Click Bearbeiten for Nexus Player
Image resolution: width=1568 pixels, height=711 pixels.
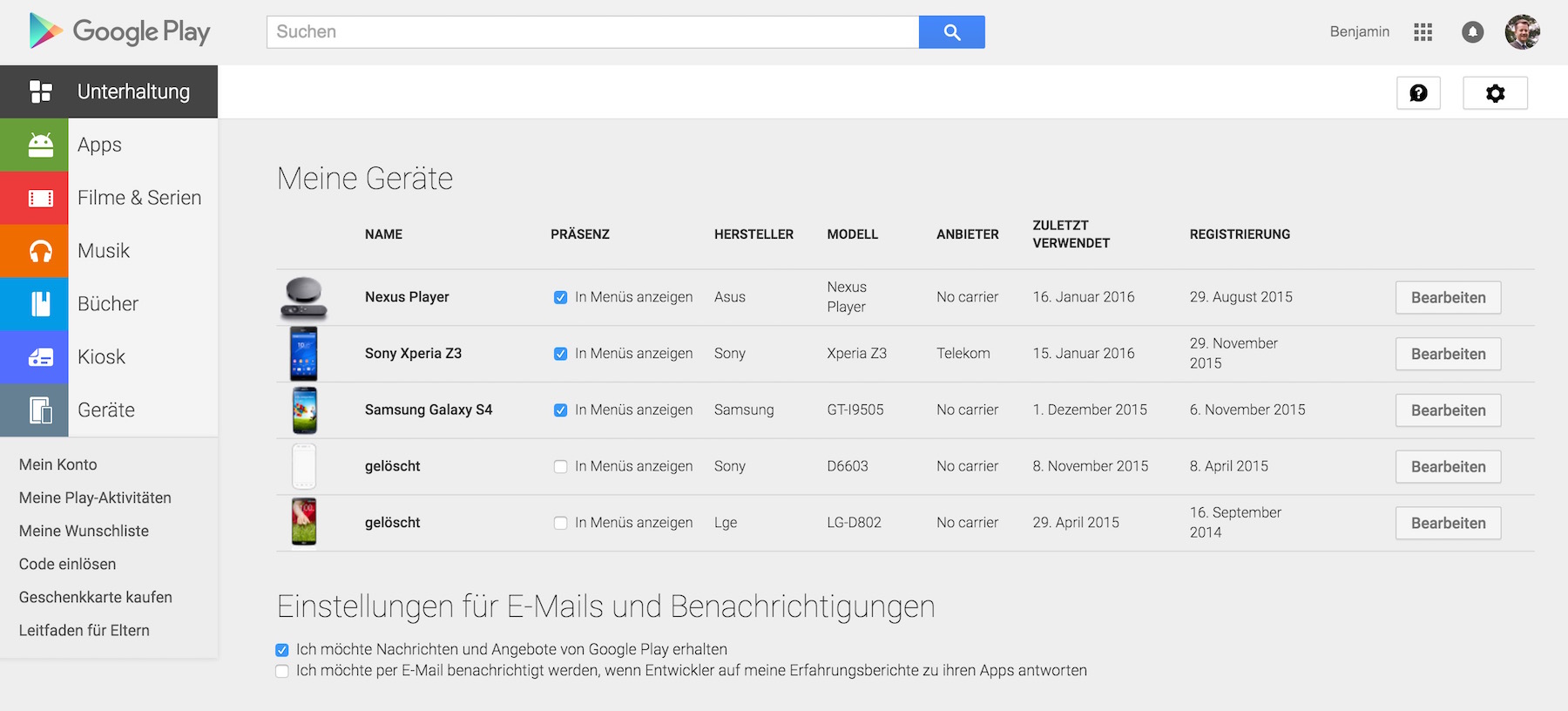[1448, 297]
